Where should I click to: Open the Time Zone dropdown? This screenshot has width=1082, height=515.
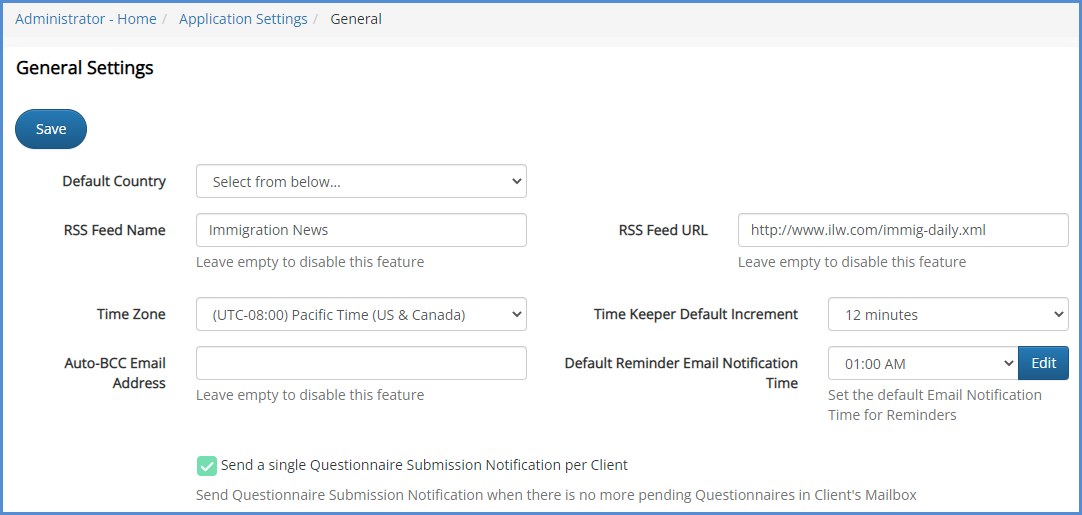click(x=361, y=314)
